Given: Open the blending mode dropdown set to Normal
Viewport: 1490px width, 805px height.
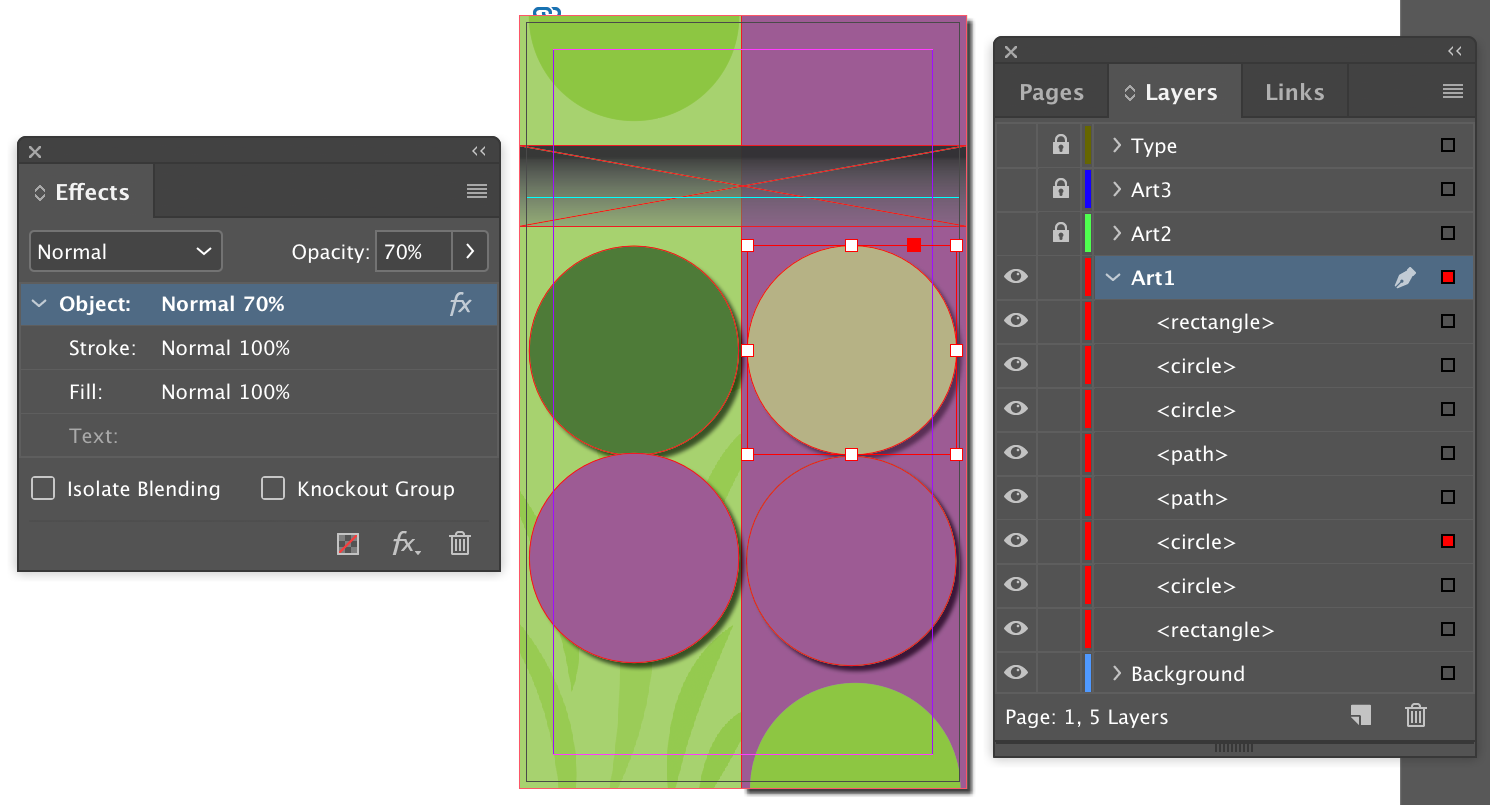Looking at the screenshot, I should point(126,252).
